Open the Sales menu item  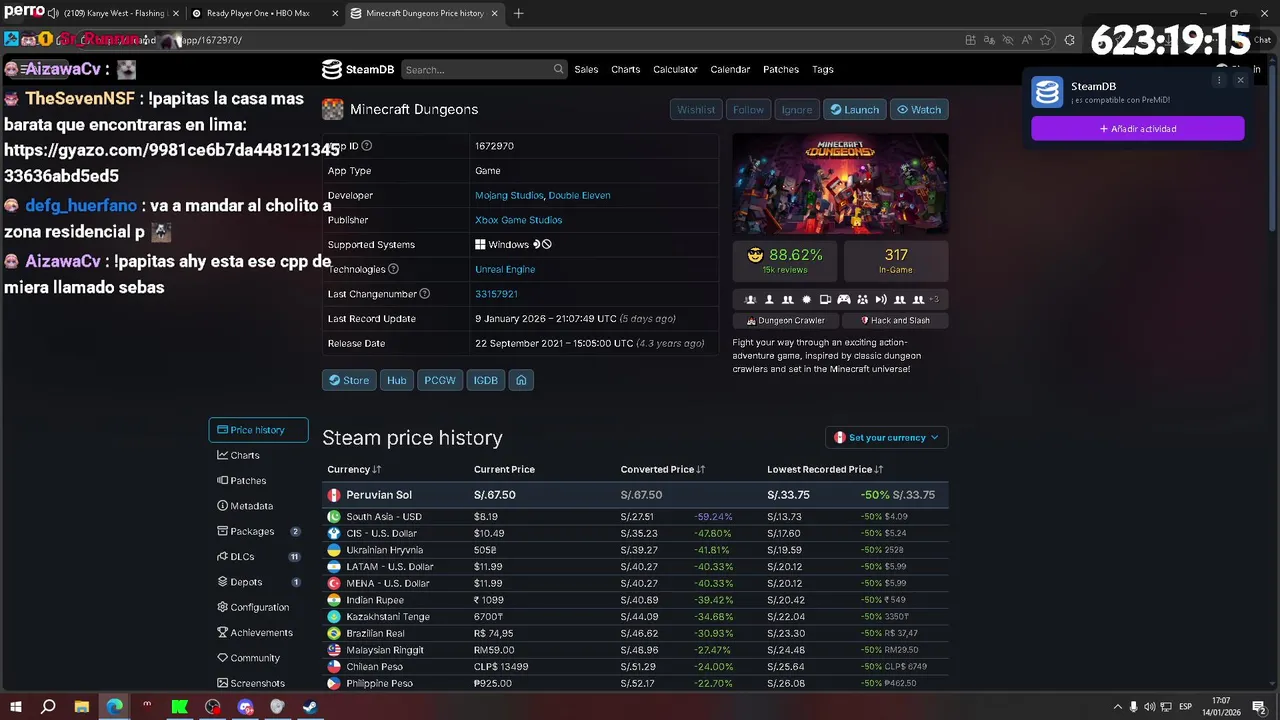pos(586,69)
